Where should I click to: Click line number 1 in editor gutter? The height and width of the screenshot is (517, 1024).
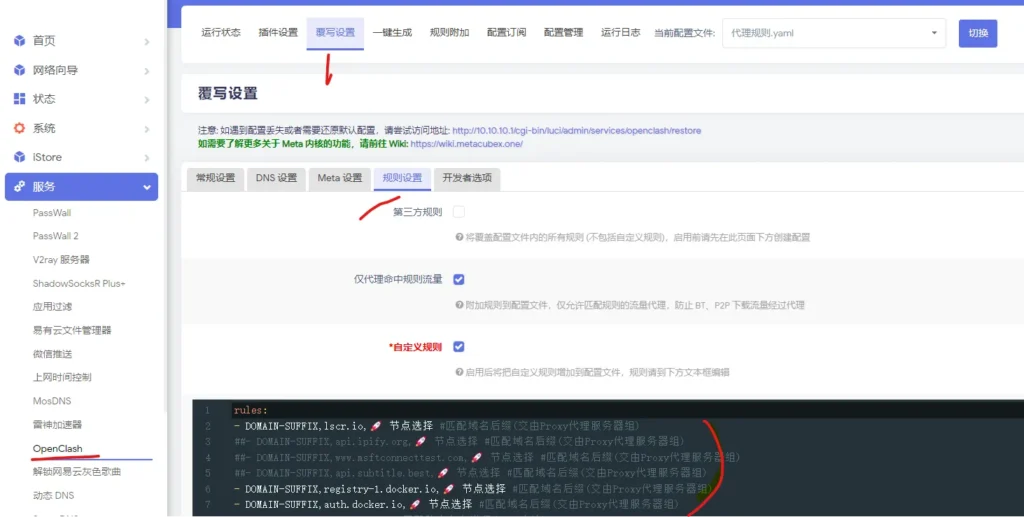pyautogui.click(x=207, y=410)
